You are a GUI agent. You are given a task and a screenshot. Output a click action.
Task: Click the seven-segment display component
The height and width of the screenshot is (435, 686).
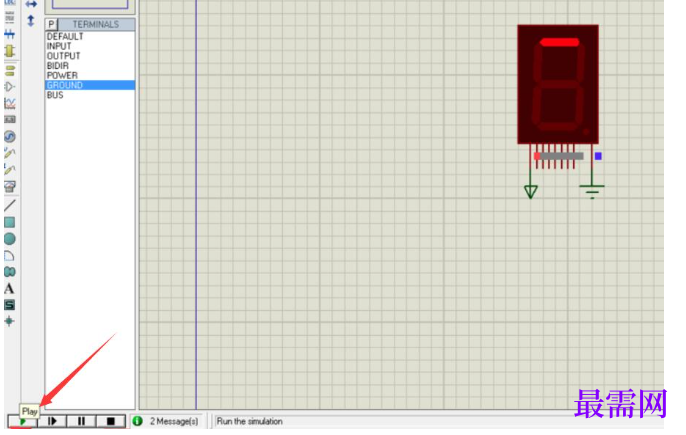tap(558, 84)
